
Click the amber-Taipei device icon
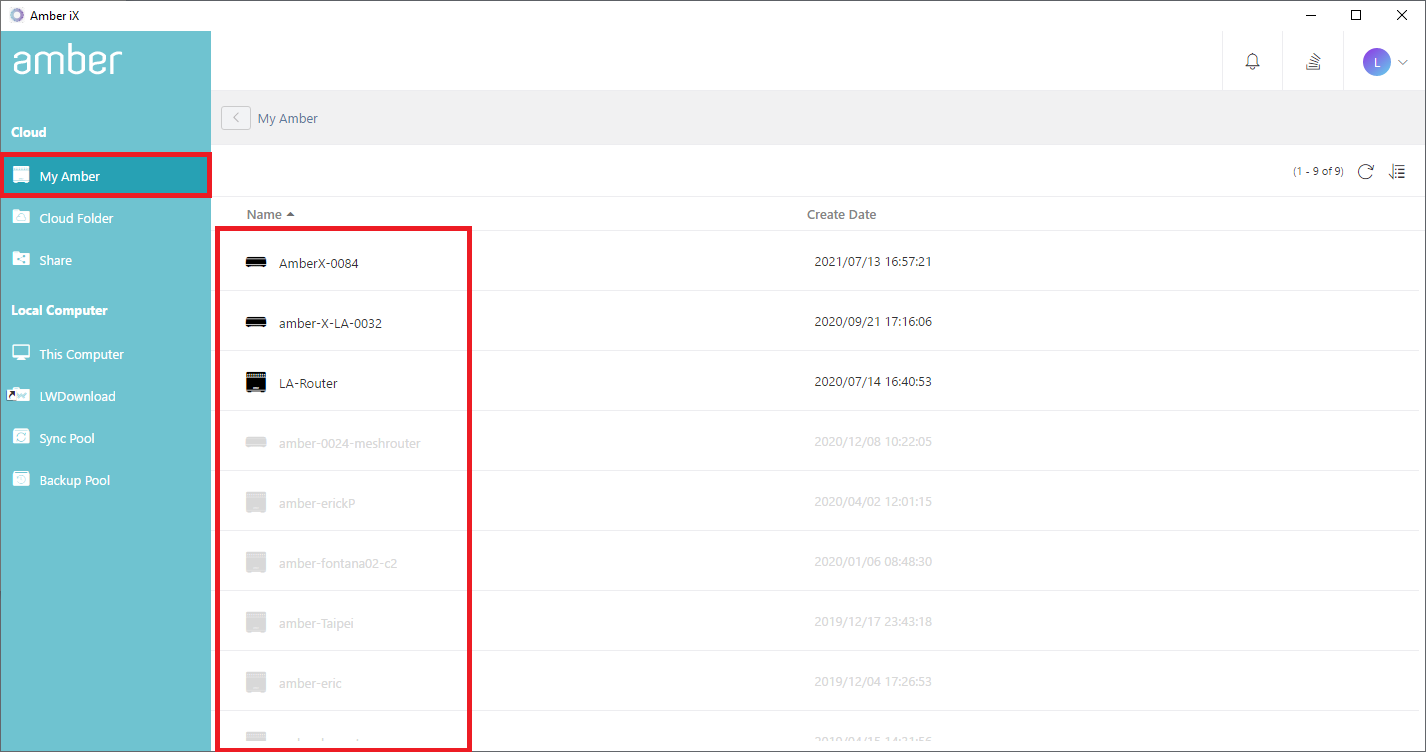(x=256, y=622)
